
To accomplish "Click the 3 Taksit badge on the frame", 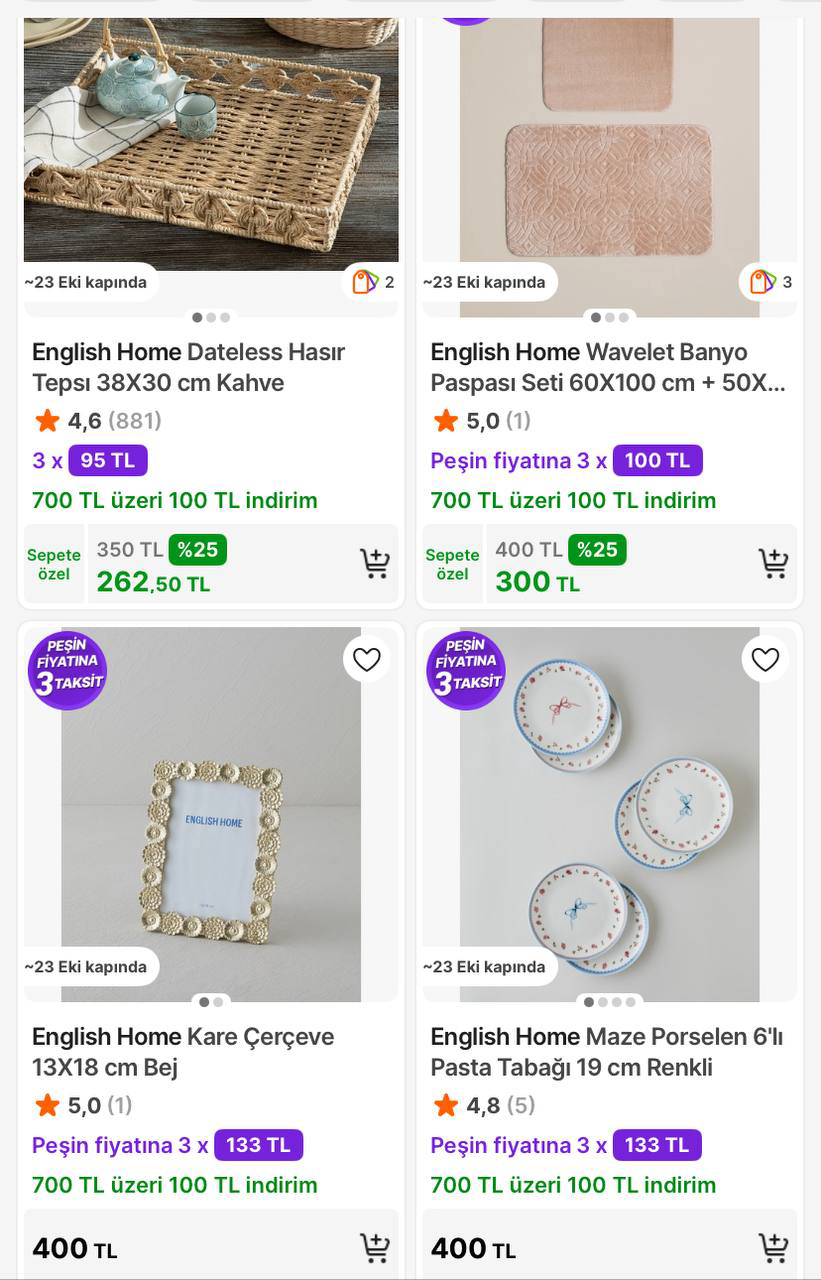I will [67, 670].
